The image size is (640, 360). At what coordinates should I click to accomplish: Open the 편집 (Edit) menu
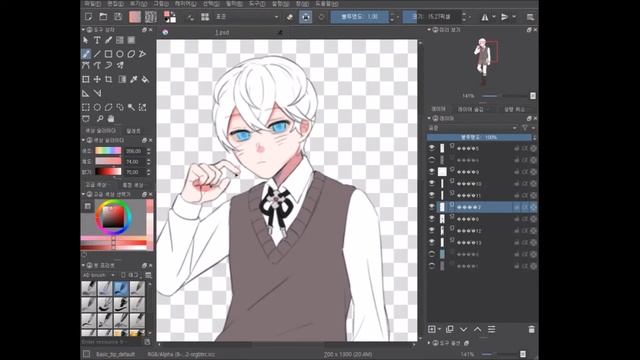pyautogui.click(x=115, y=4)
